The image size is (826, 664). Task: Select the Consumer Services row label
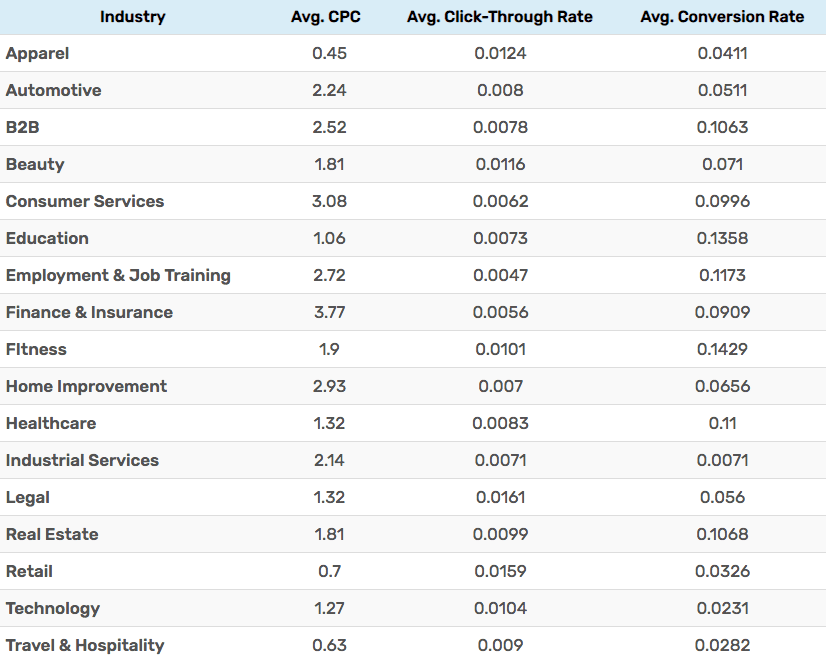(85, 201)
